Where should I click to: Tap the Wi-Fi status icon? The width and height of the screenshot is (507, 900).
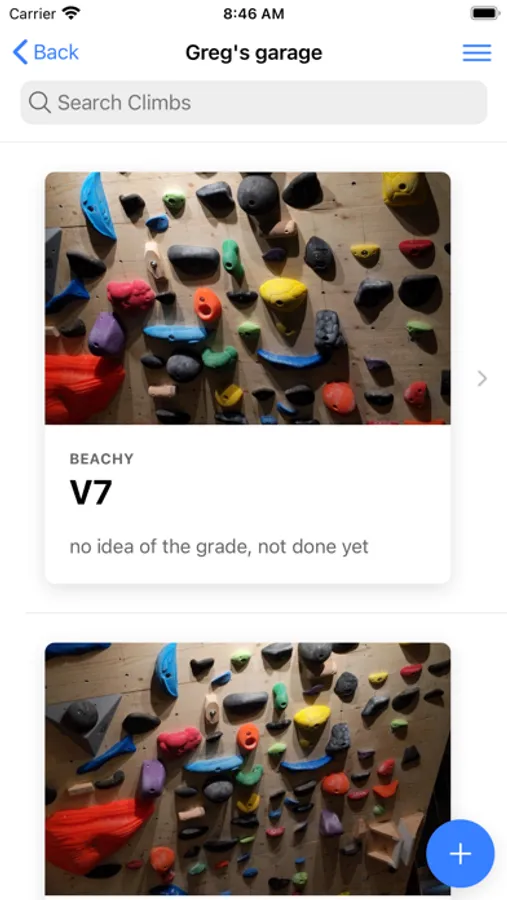click(71, 13)
